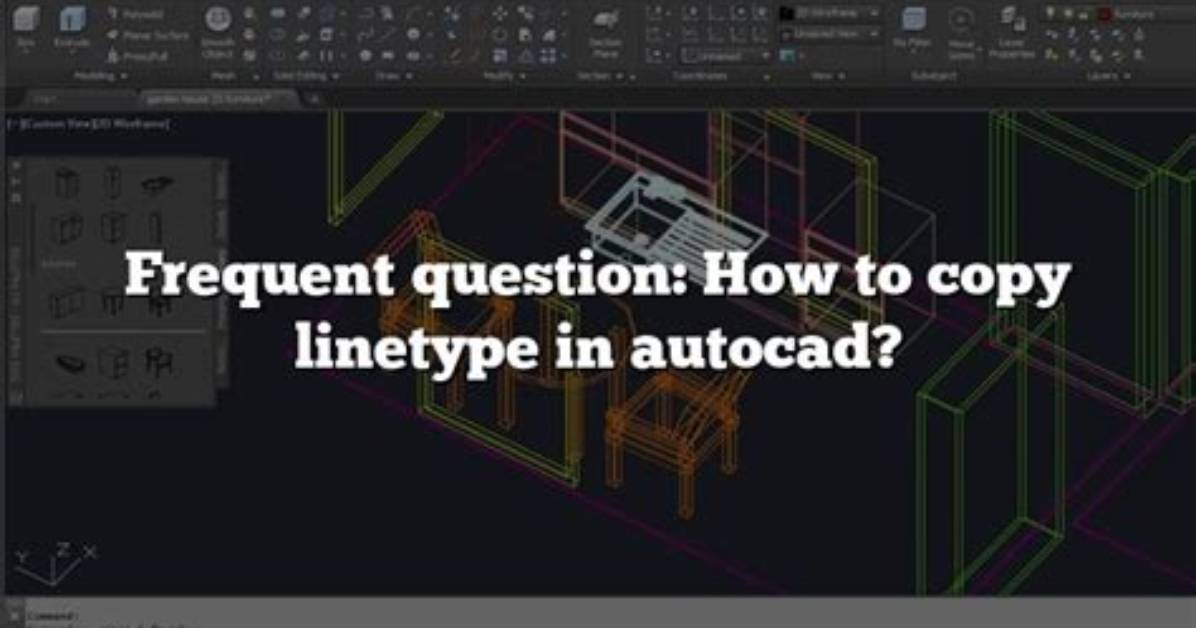The image size is (1196, 628).
Task: Open the Unnamed UCS dropdown
Action: (725, 56)
